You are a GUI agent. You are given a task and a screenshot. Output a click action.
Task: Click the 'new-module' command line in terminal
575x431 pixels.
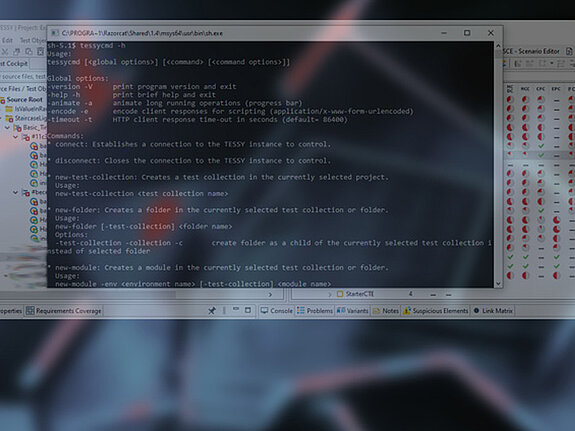(x=218, y=267)
